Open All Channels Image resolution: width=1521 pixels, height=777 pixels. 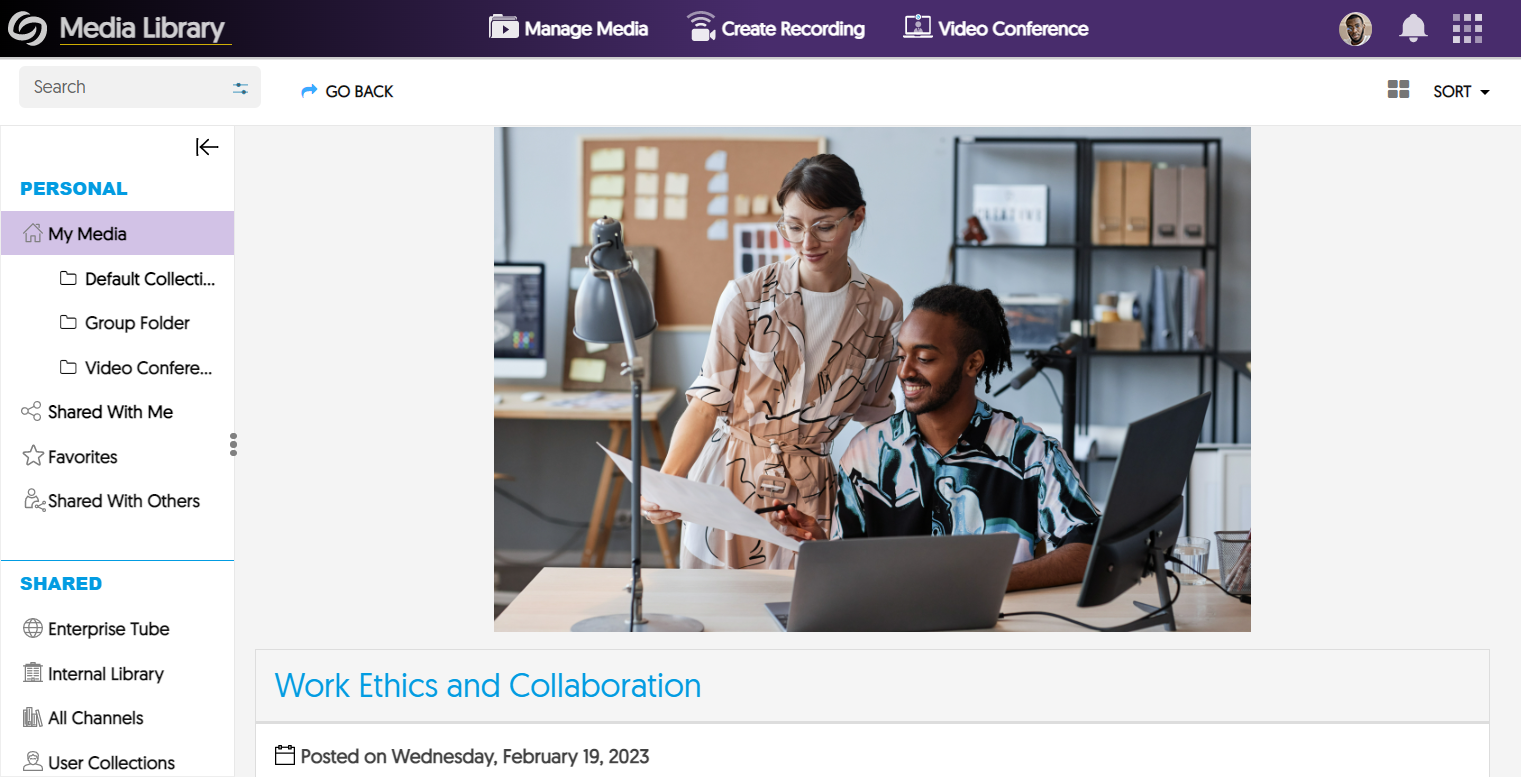pos(83,717)
